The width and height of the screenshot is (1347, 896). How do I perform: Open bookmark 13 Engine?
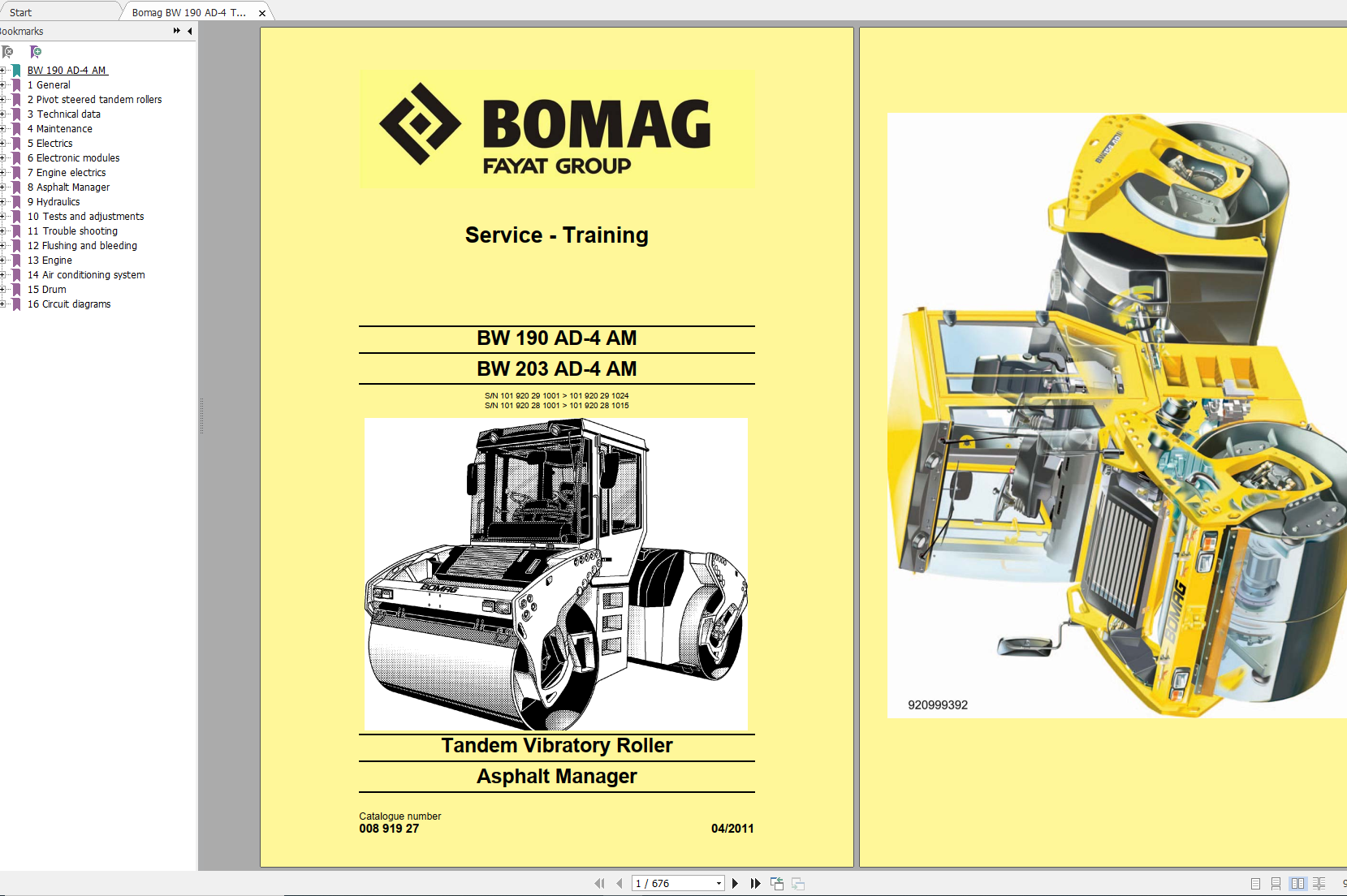(x=50, y=261)
